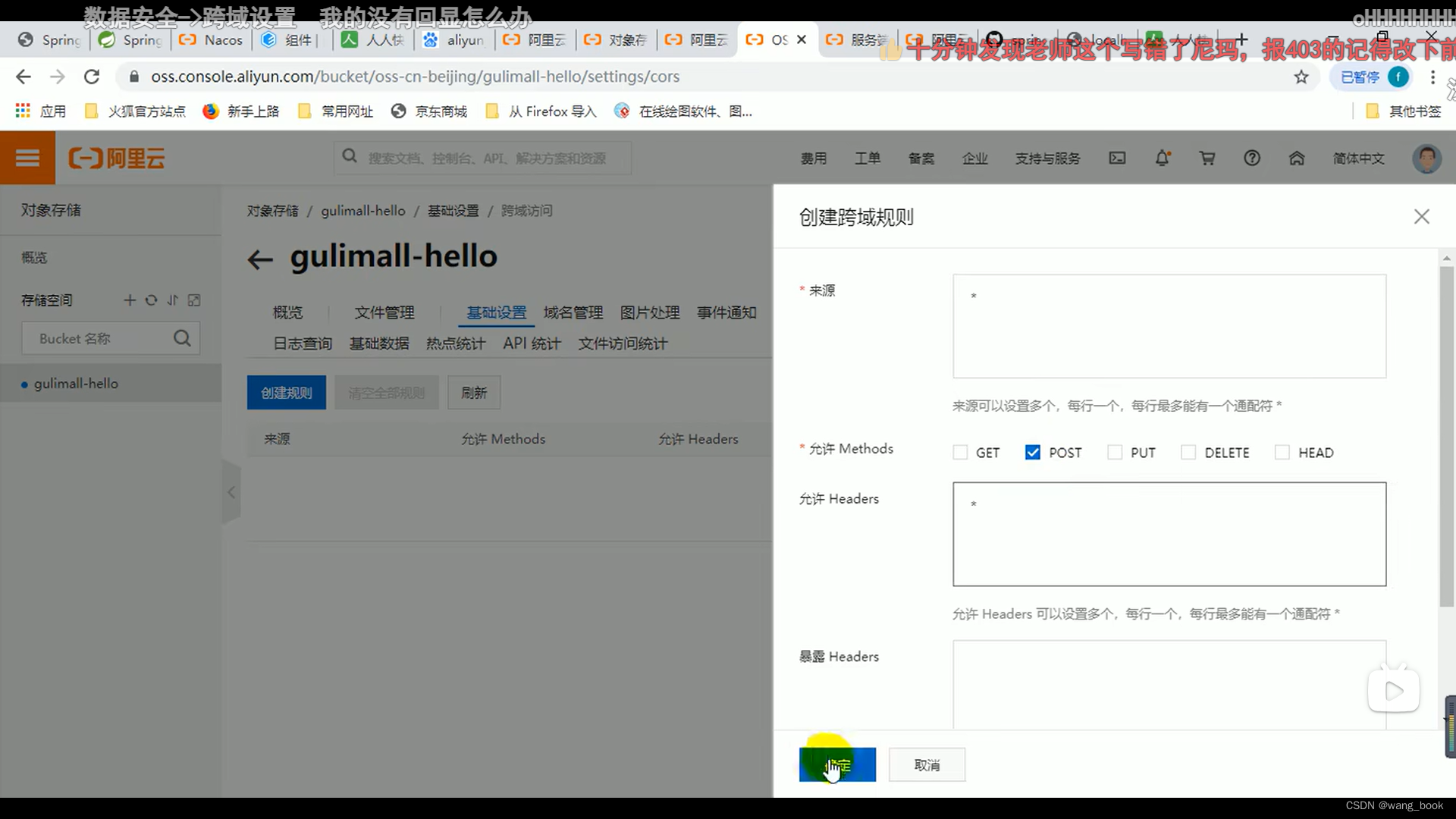1456x819 pixels.
Task: Open the 支持与服务 menu
Action: click(x=1047, y=158)
